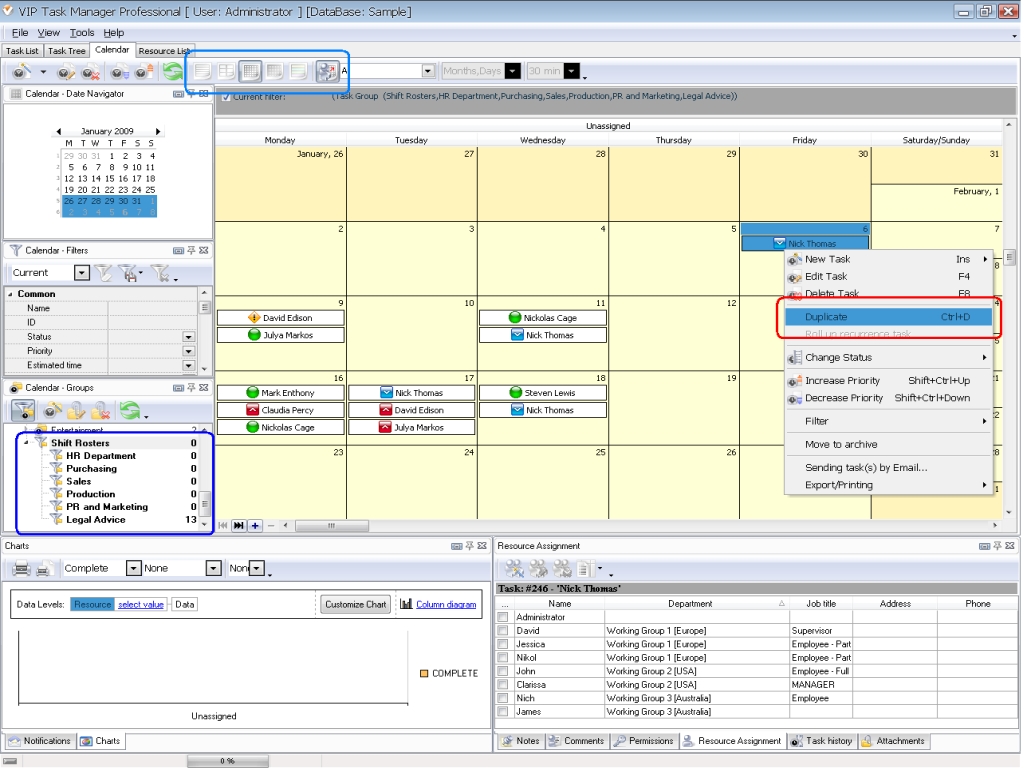Click the Column diagram link

(x=445, y=604)
